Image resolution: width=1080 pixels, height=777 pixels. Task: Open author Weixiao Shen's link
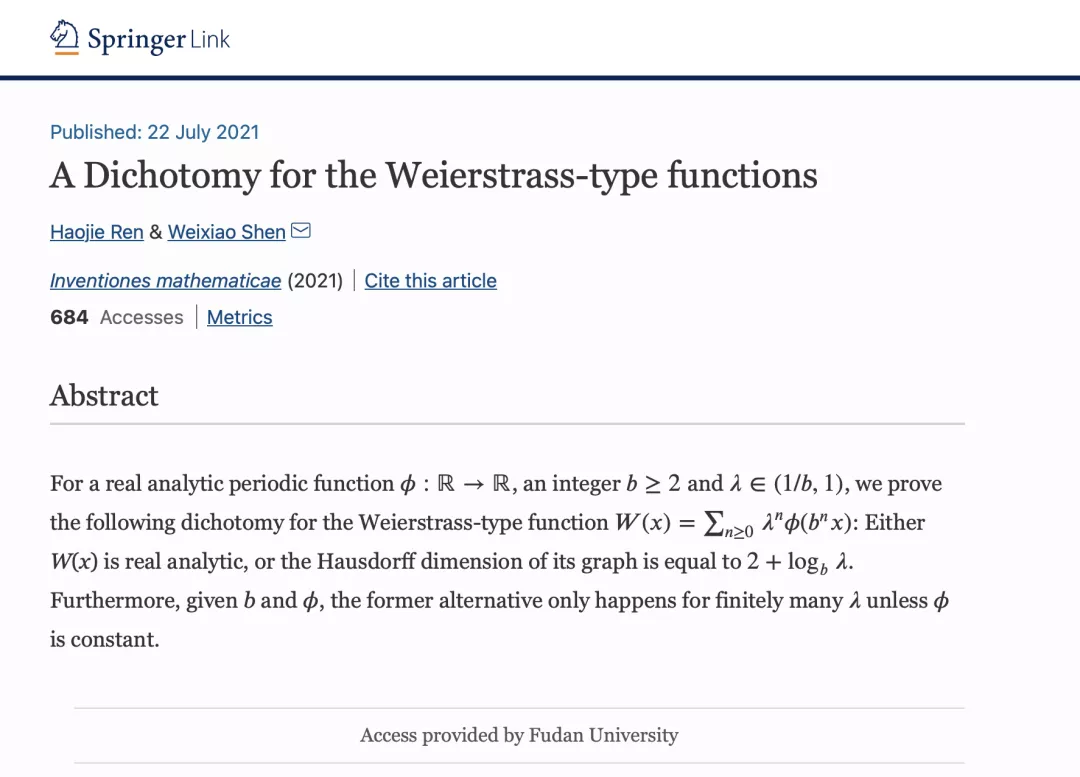pyautogui.click(x=226, y=232)
